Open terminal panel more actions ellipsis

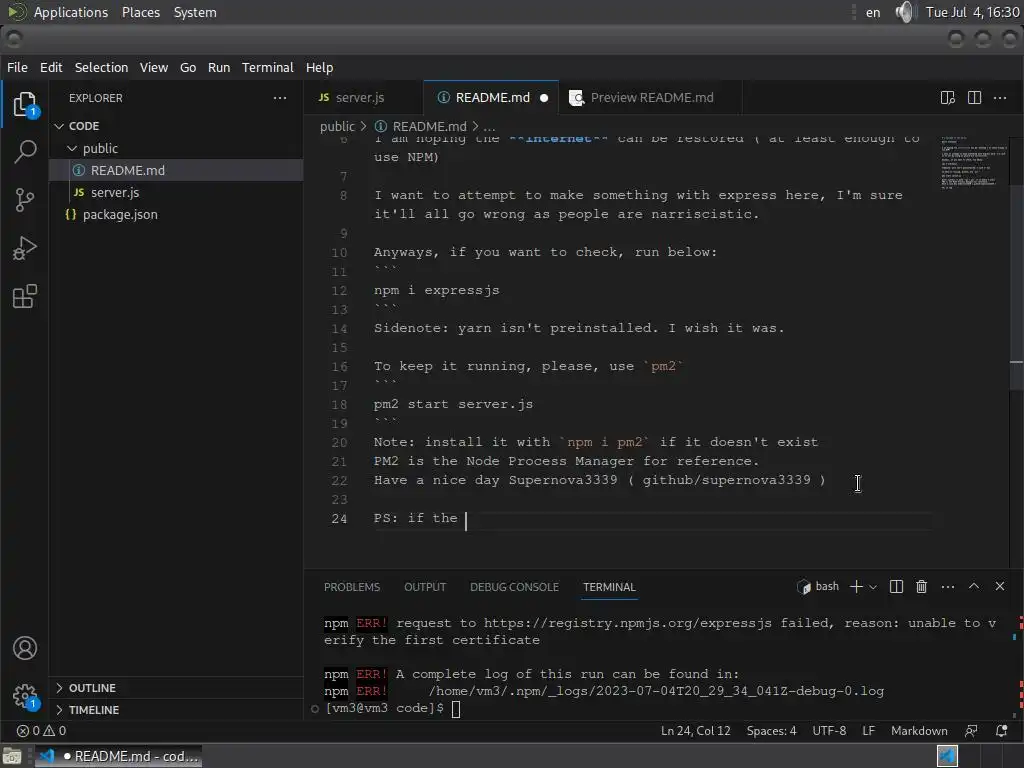click(948, 586)
